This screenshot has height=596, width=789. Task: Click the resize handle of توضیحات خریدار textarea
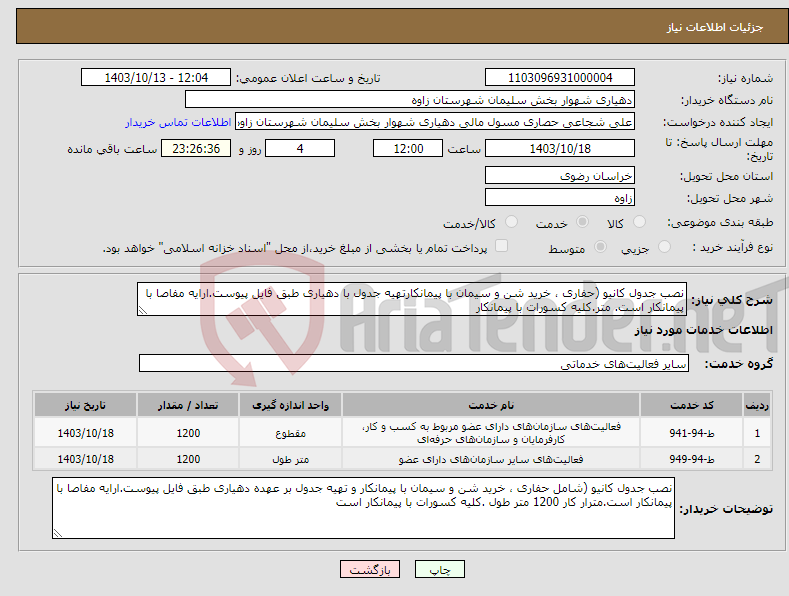coord(57,534)
